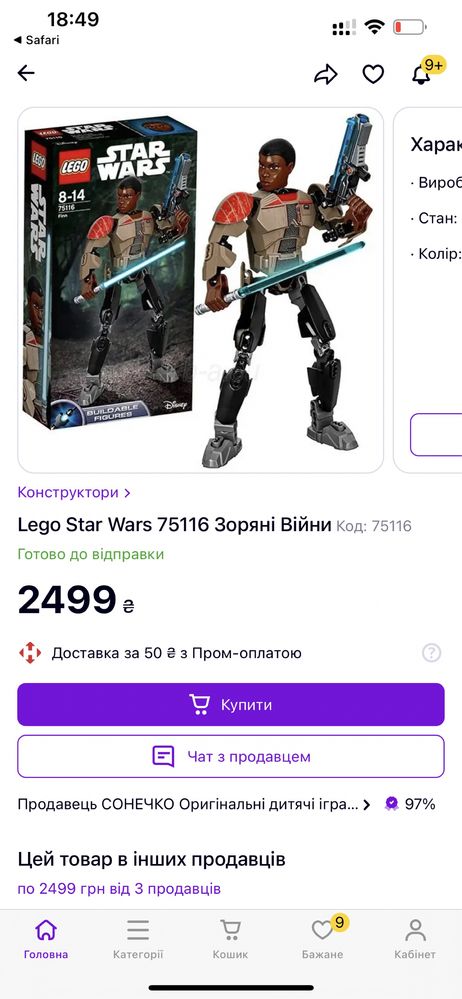The width and height of the screenshot is (462, 999).
Task: Tap the seller's verified rating badge icon
Action: 391,804
